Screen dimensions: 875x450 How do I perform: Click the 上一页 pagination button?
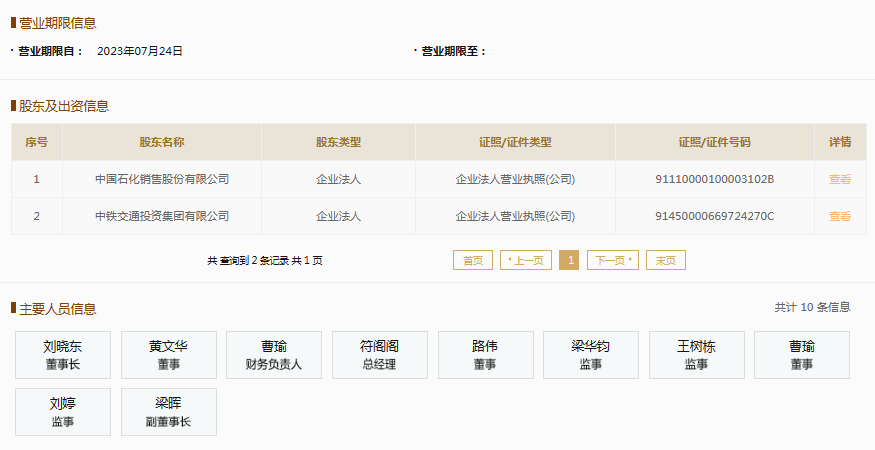coord(526,260)
